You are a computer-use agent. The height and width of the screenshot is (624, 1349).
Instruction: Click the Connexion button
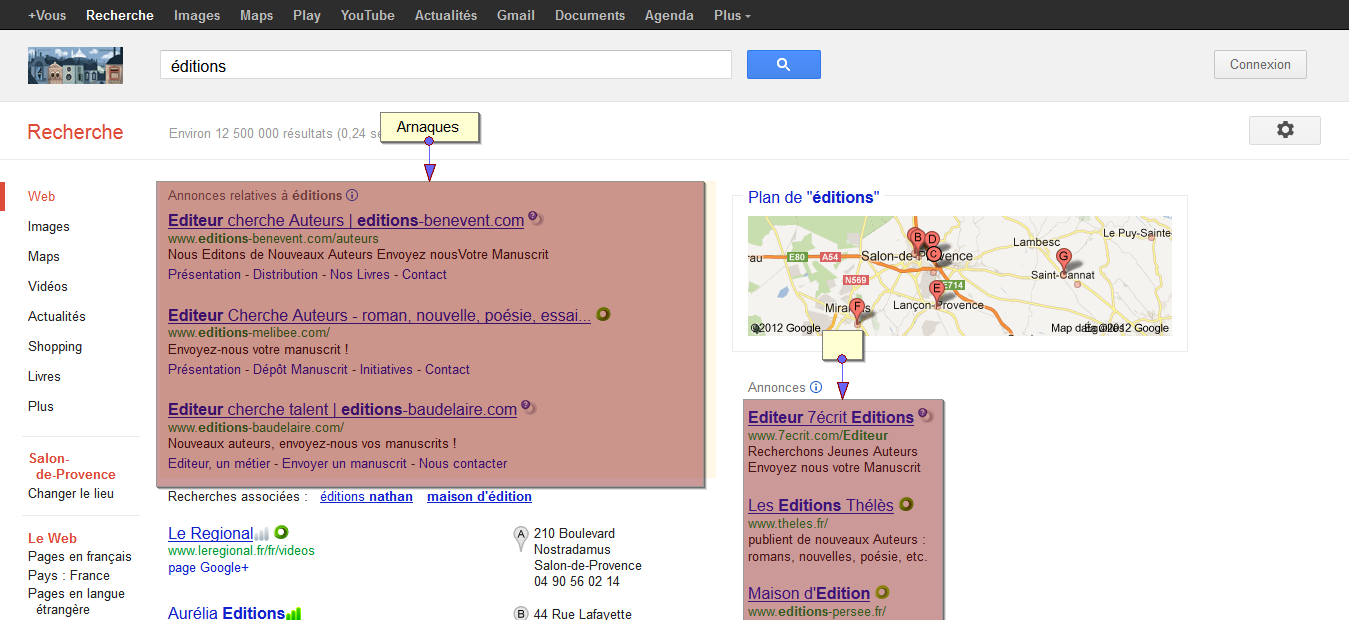1260,65
